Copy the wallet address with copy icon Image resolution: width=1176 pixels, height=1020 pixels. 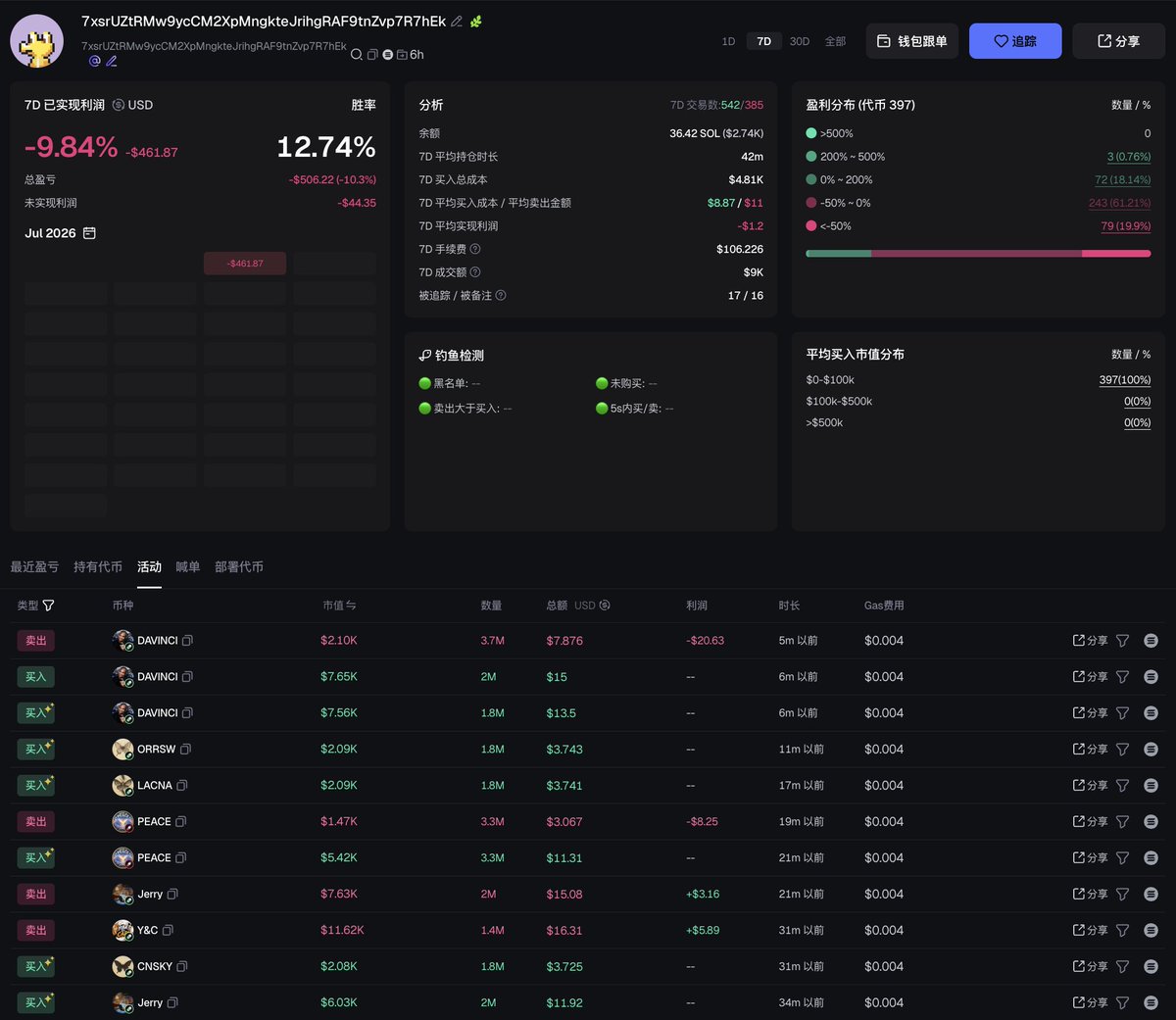[x=372, y=55]
